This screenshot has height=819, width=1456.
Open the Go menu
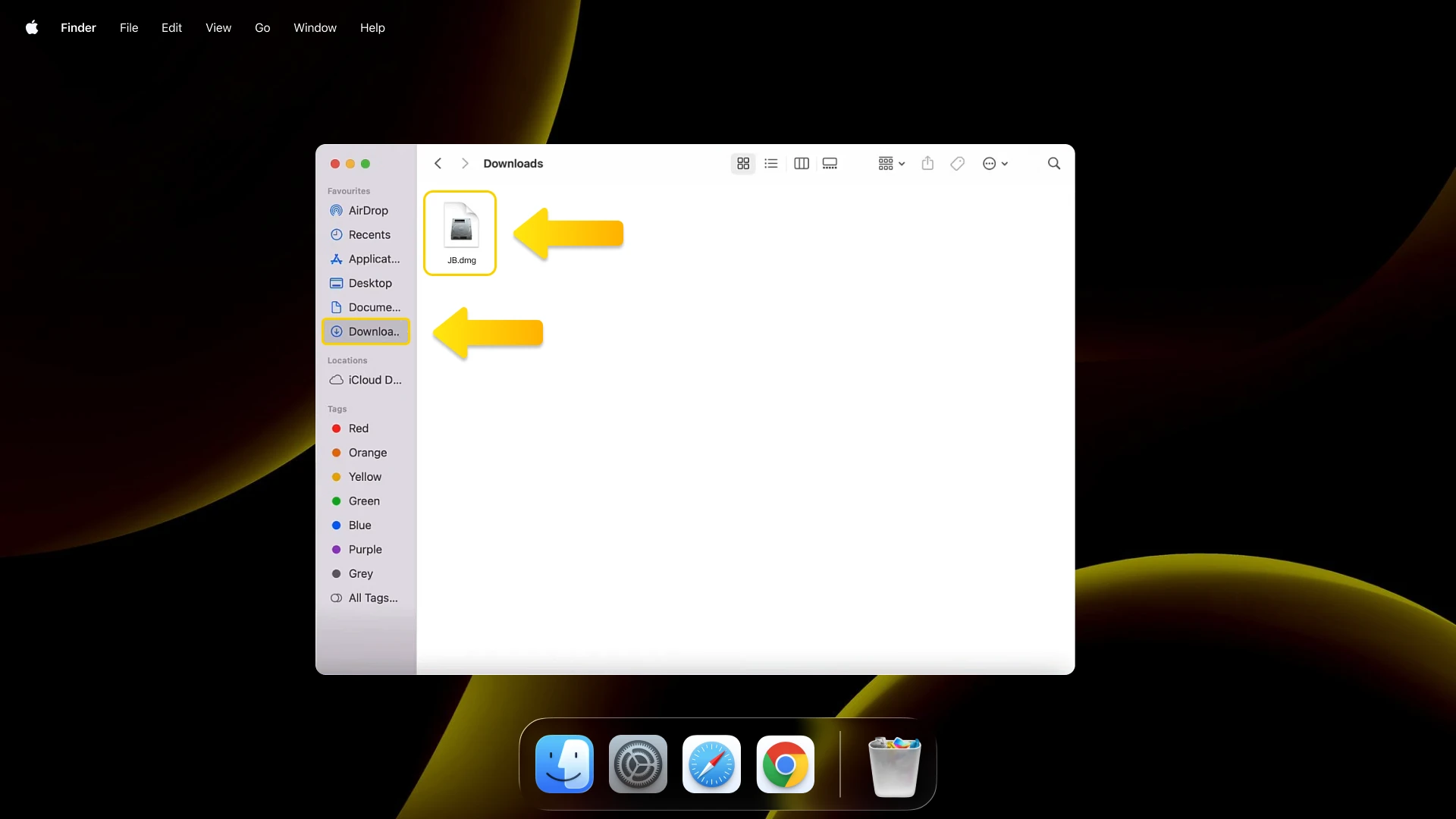pos(262,27)
